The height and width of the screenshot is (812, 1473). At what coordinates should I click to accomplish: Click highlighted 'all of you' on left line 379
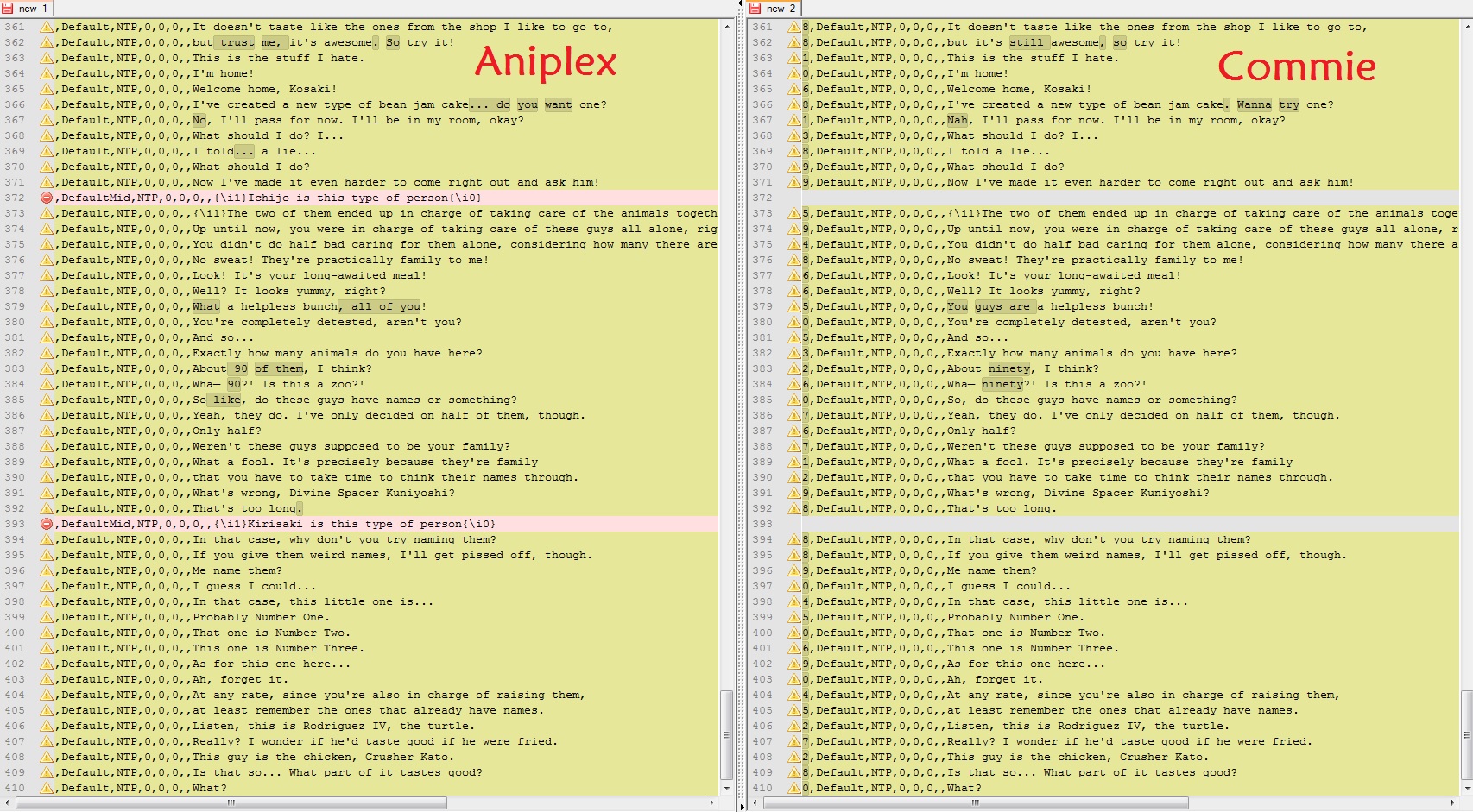(x=387, y=306)
